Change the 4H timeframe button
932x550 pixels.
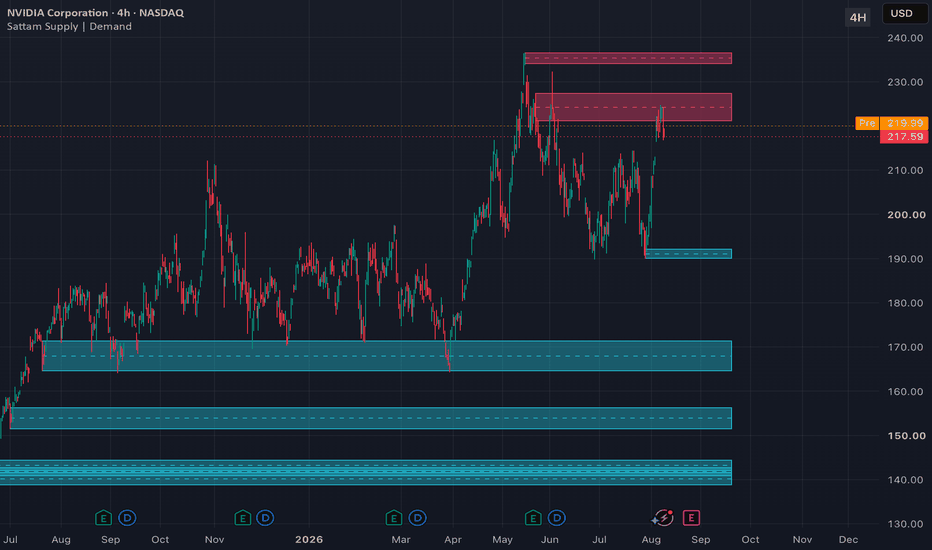point(858,17)
